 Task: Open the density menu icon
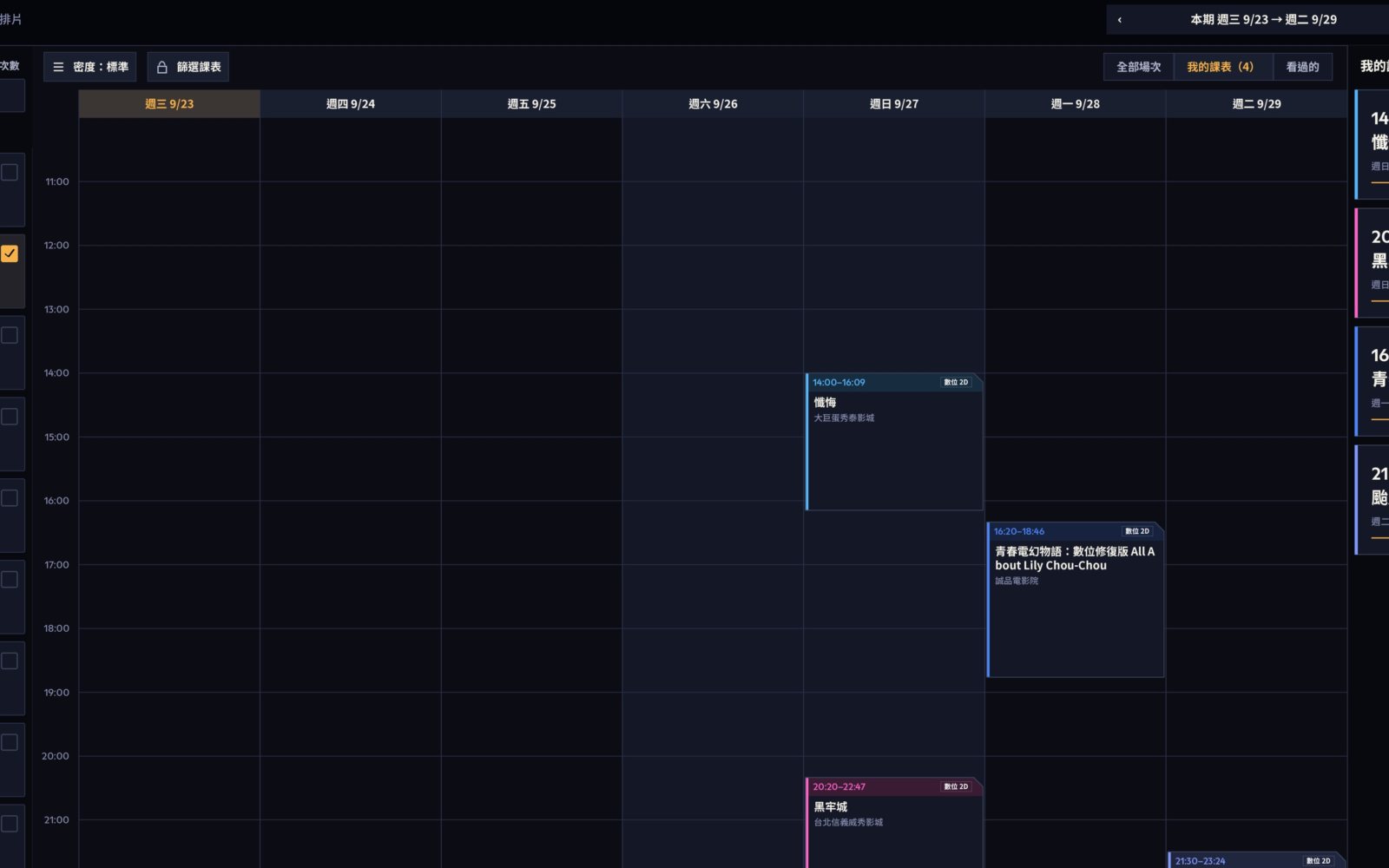[58, 67]
